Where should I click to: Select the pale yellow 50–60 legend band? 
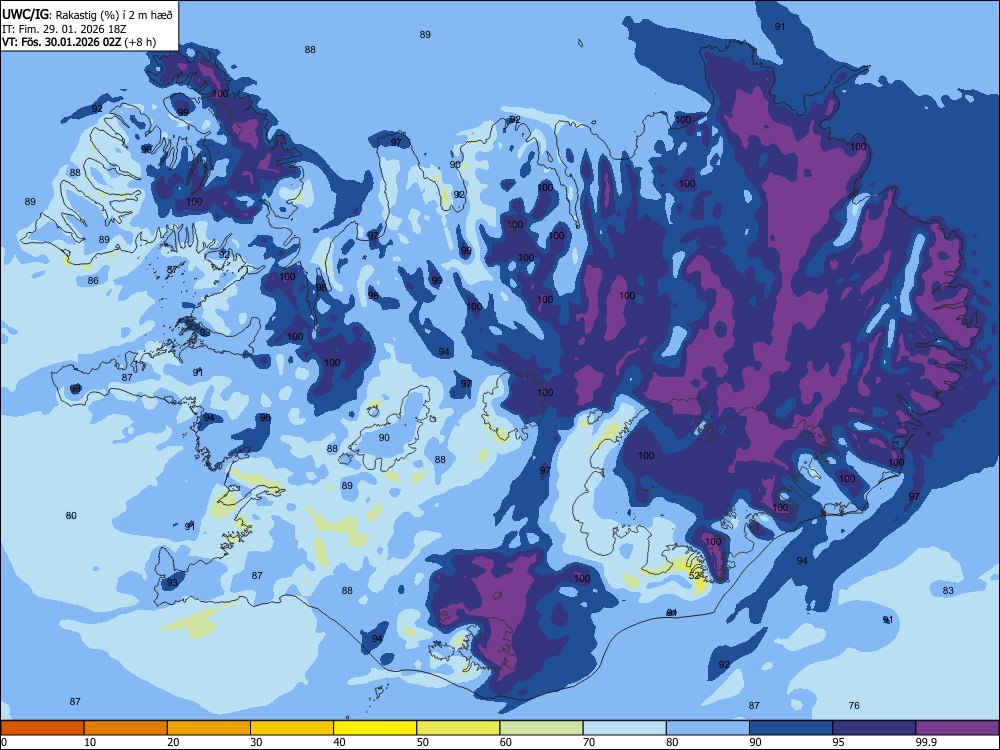(458, 728)
